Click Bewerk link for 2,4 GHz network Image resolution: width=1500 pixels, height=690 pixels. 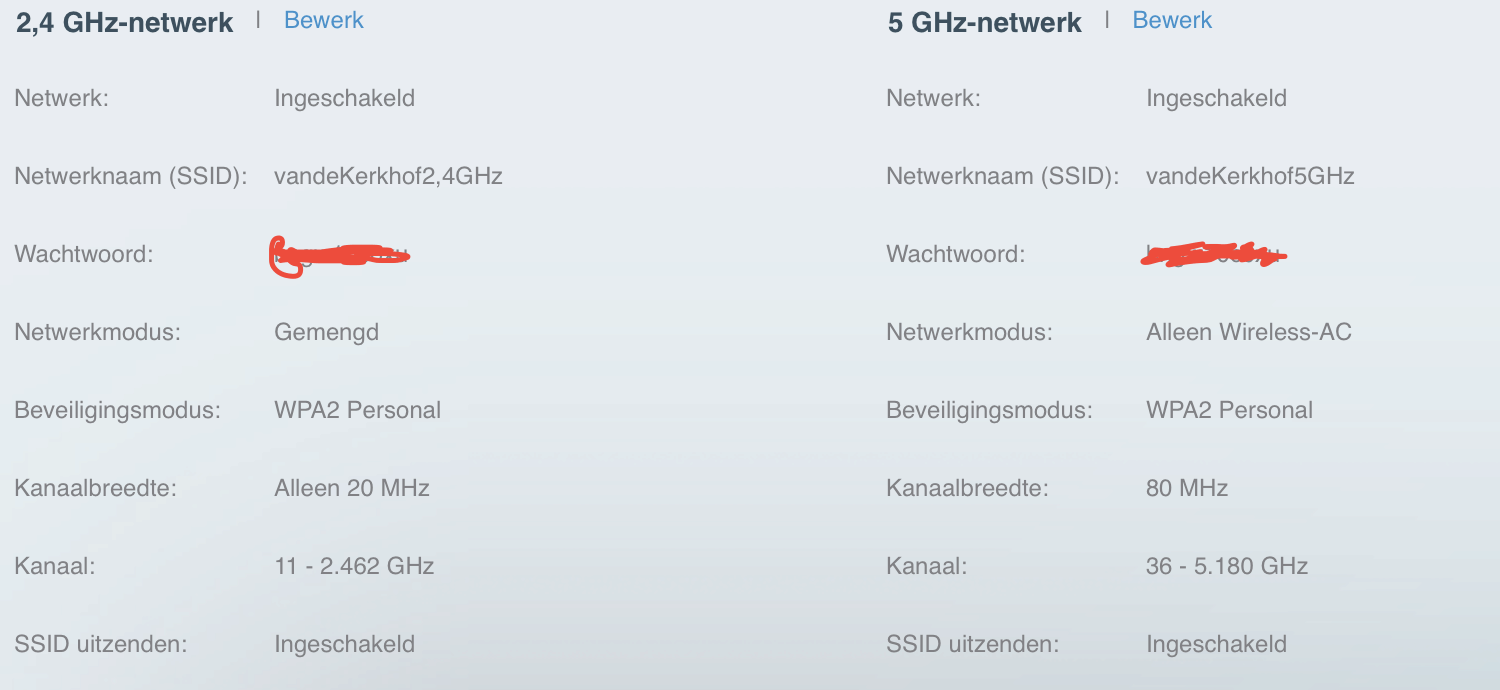coord(324,20)
